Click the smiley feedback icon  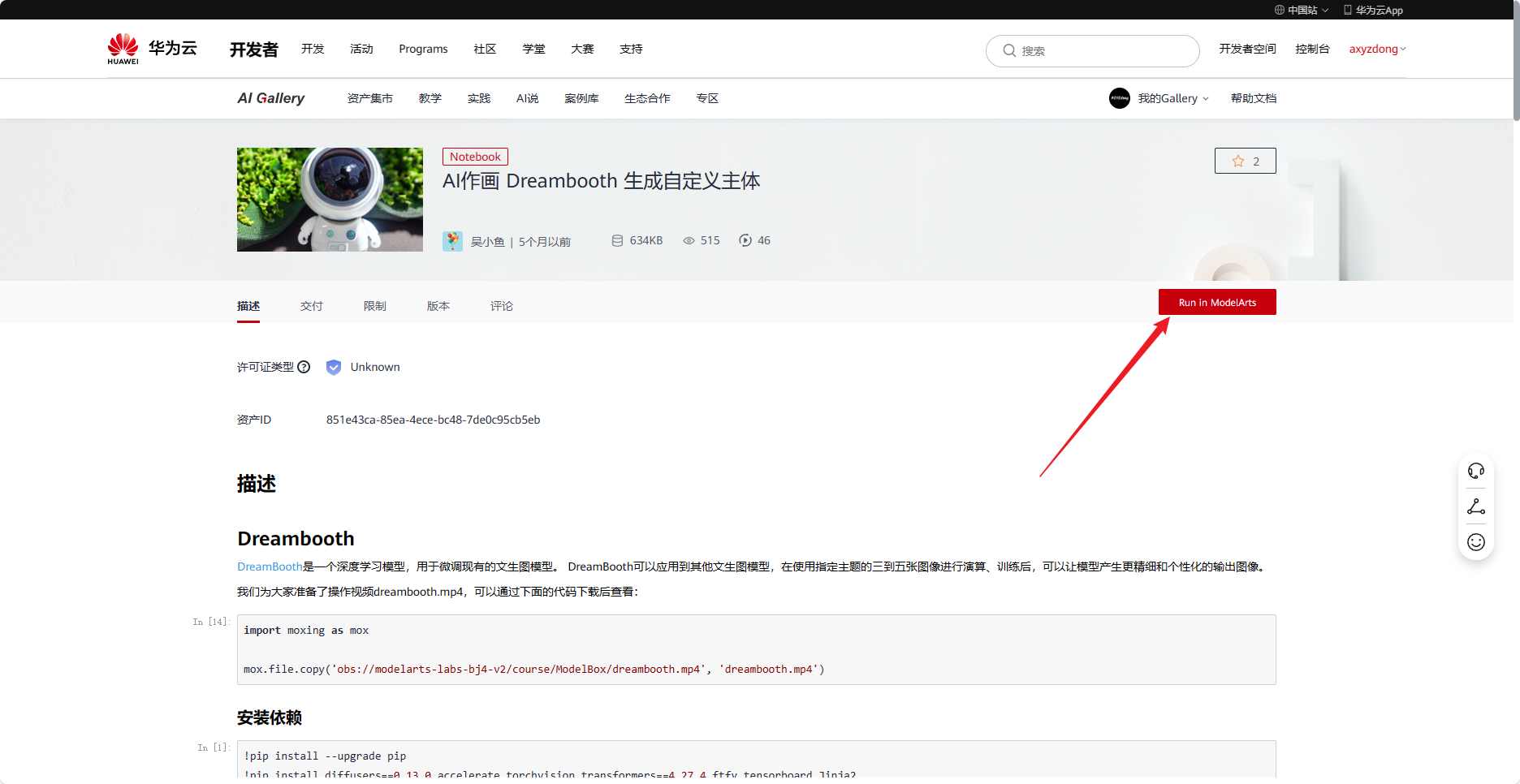(x=1476, y=542)
